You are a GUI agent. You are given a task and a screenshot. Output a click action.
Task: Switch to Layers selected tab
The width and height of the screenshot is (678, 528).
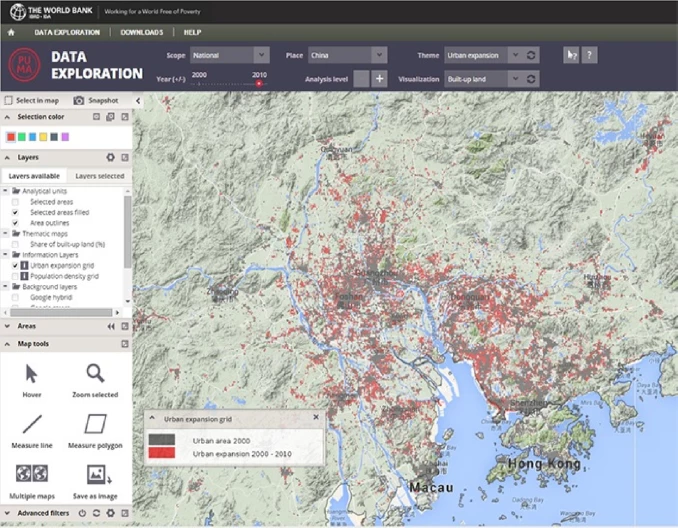coord(99,176)
